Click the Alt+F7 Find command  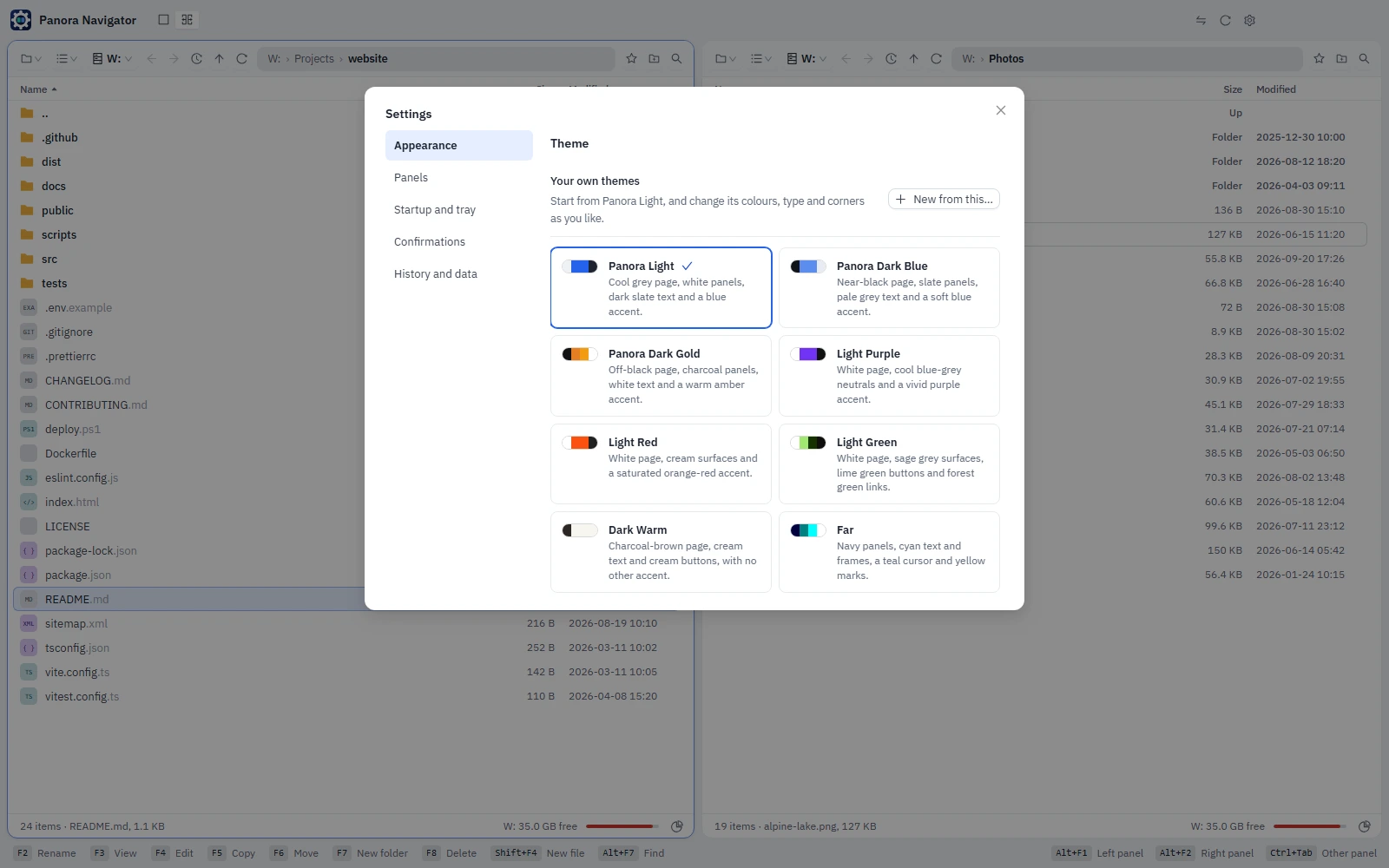(x=633, y=853)
